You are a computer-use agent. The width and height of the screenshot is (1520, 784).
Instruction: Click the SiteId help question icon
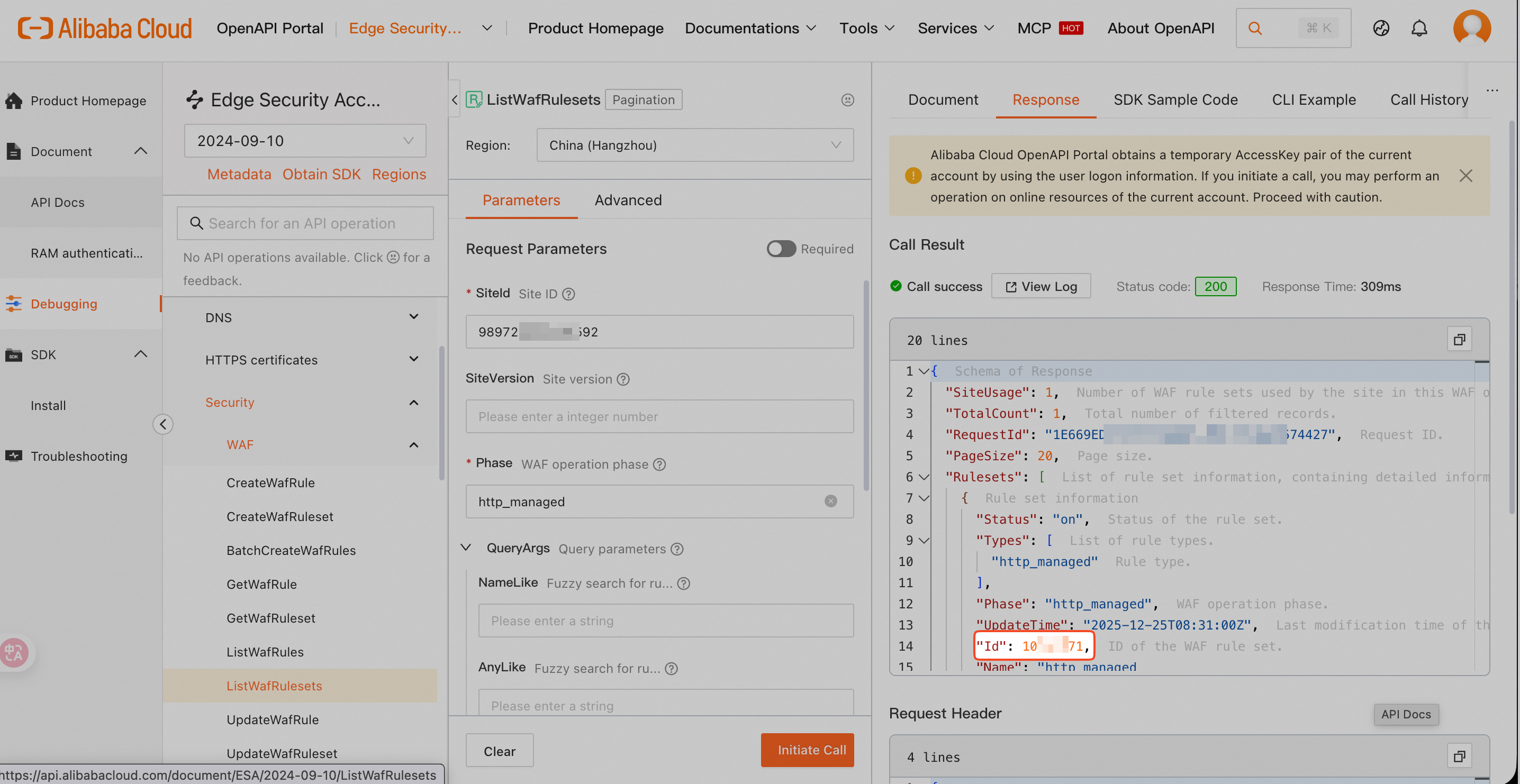coord(568,294)
